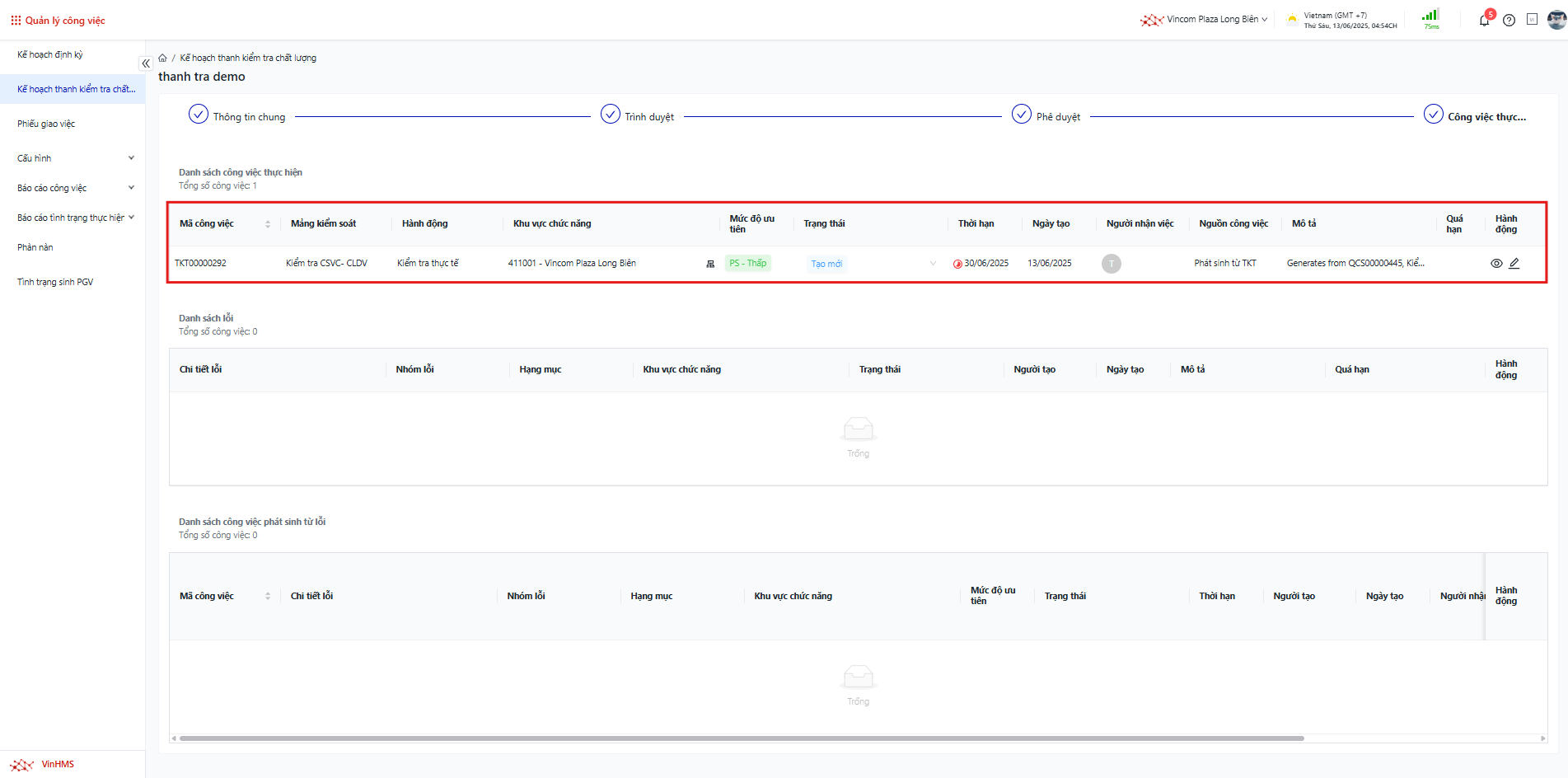The height and width of the screenshot is (778, 1568).
Task: Open the notifications bell
Action: [x=1484, y=21]
